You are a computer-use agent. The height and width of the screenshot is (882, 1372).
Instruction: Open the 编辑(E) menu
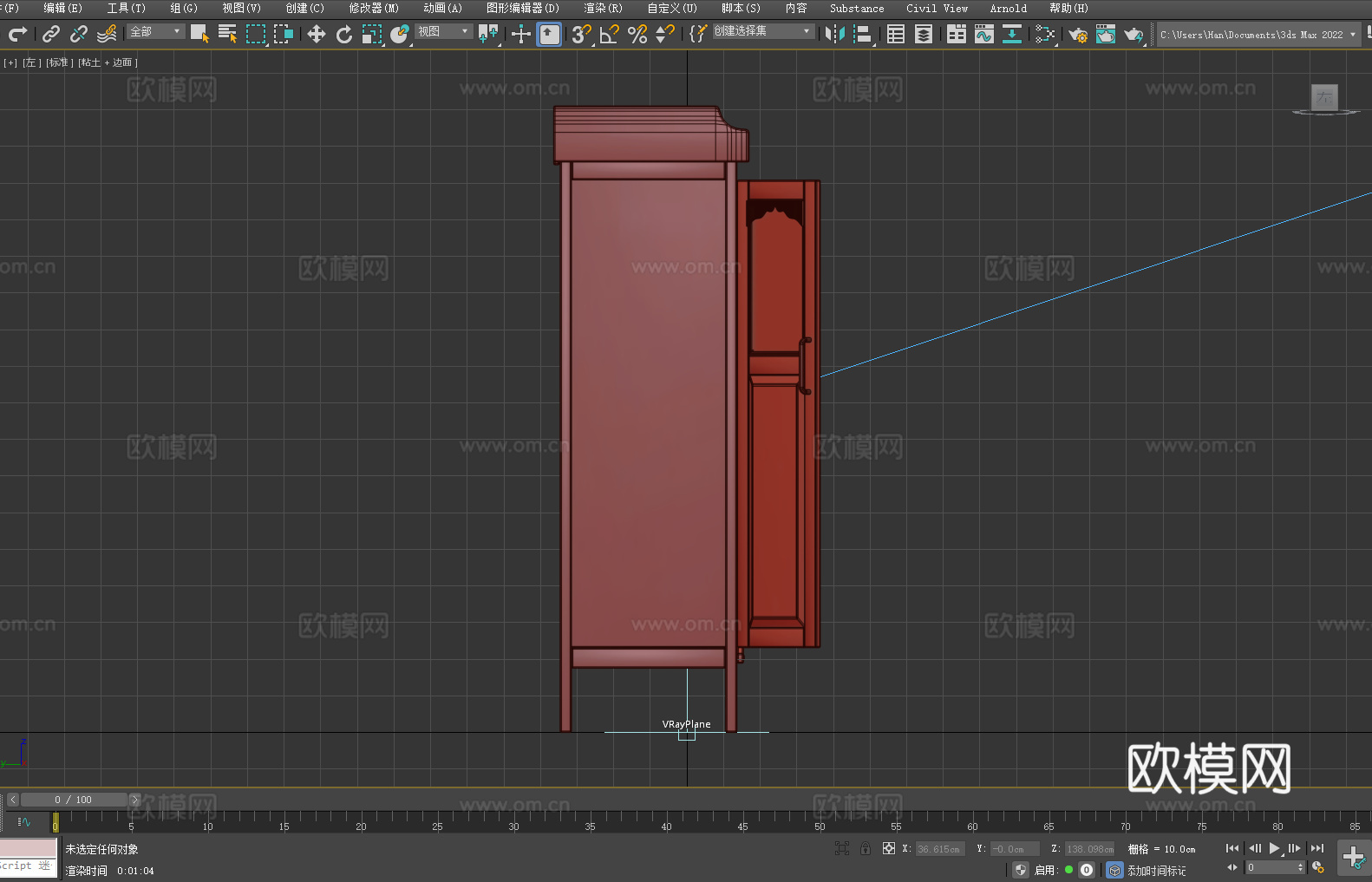[x=62, y=8]
